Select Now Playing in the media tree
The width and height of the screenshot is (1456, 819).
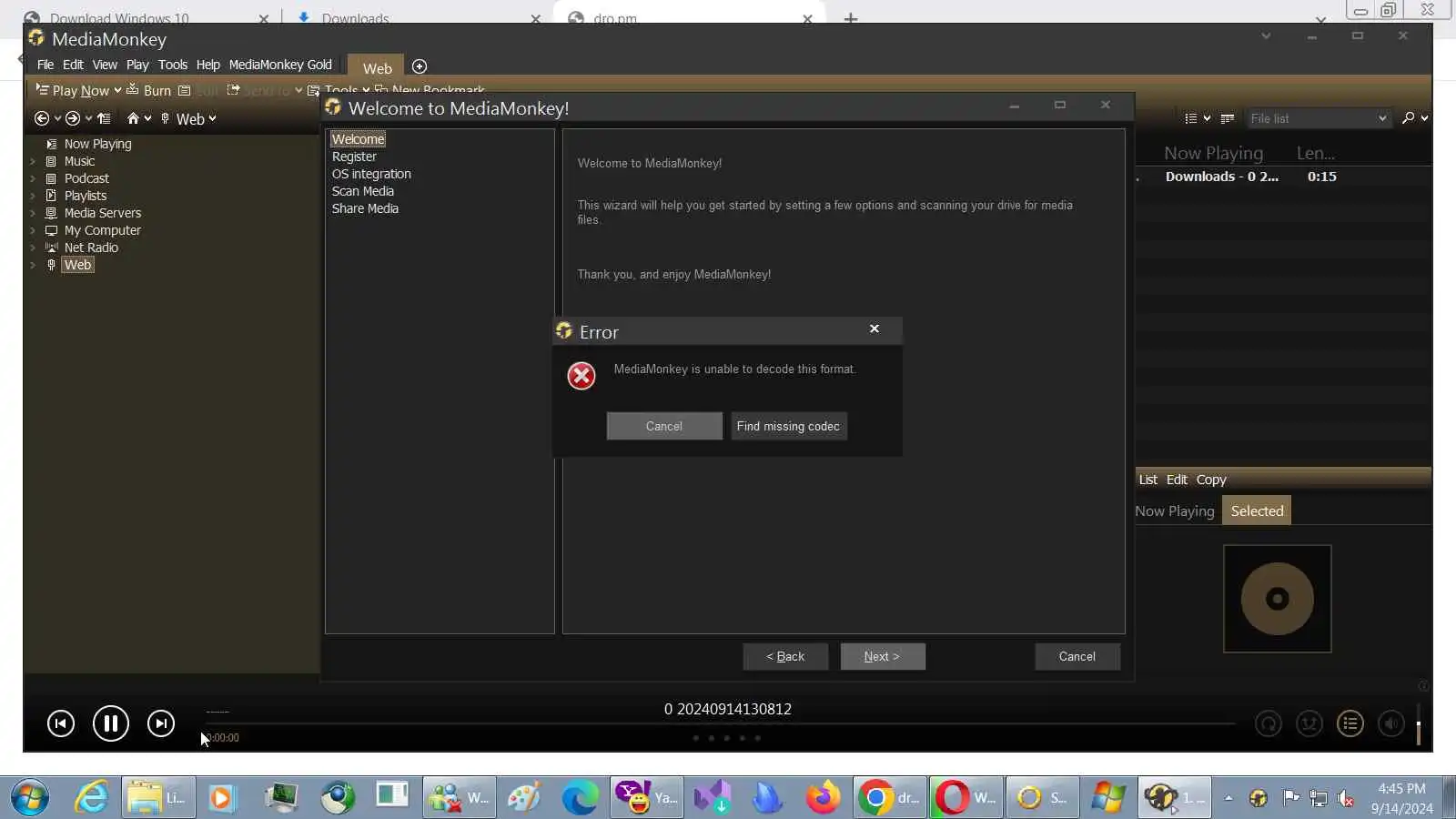[97, 144]
